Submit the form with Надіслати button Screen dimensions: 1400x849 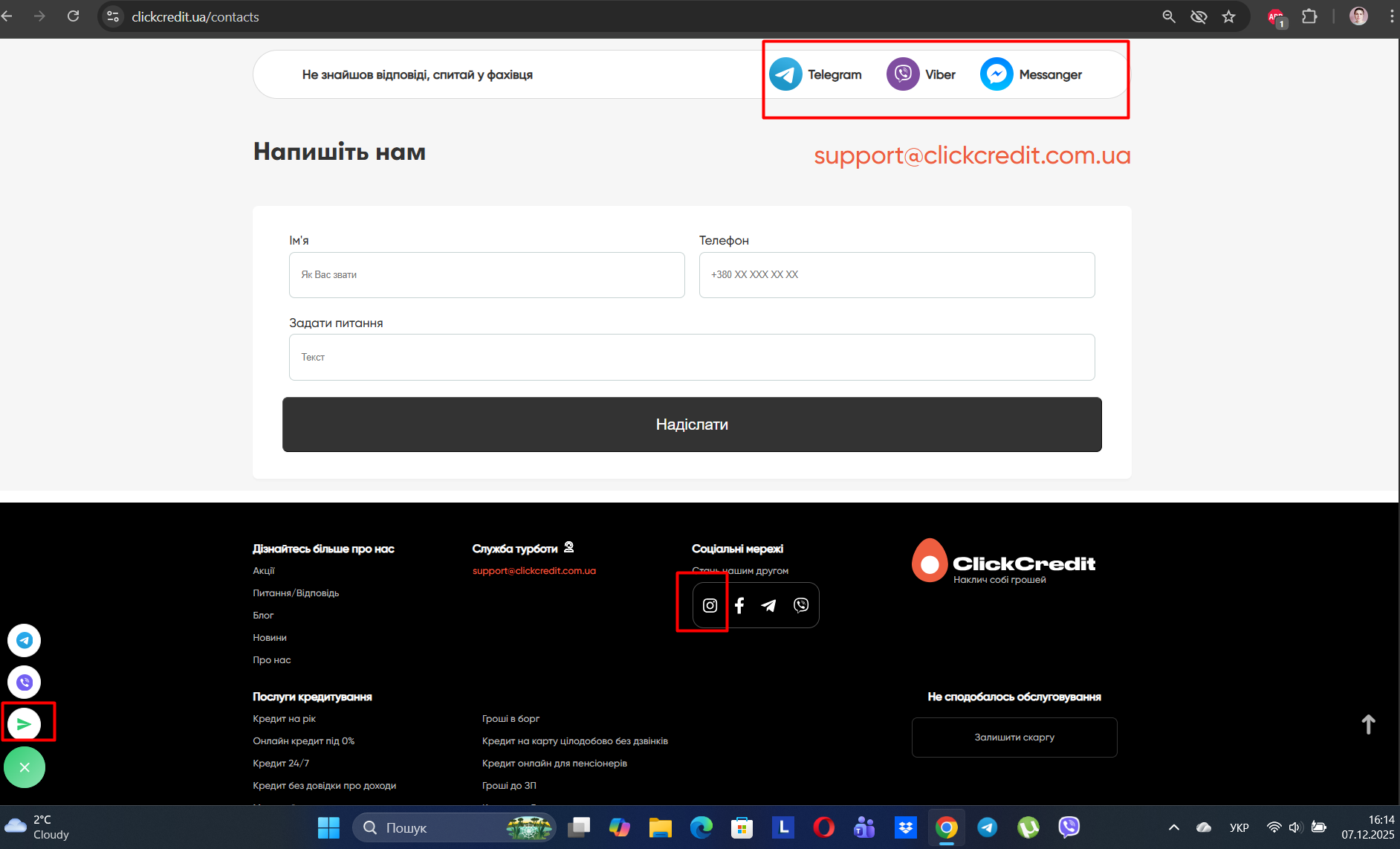[x=692, y=424]
